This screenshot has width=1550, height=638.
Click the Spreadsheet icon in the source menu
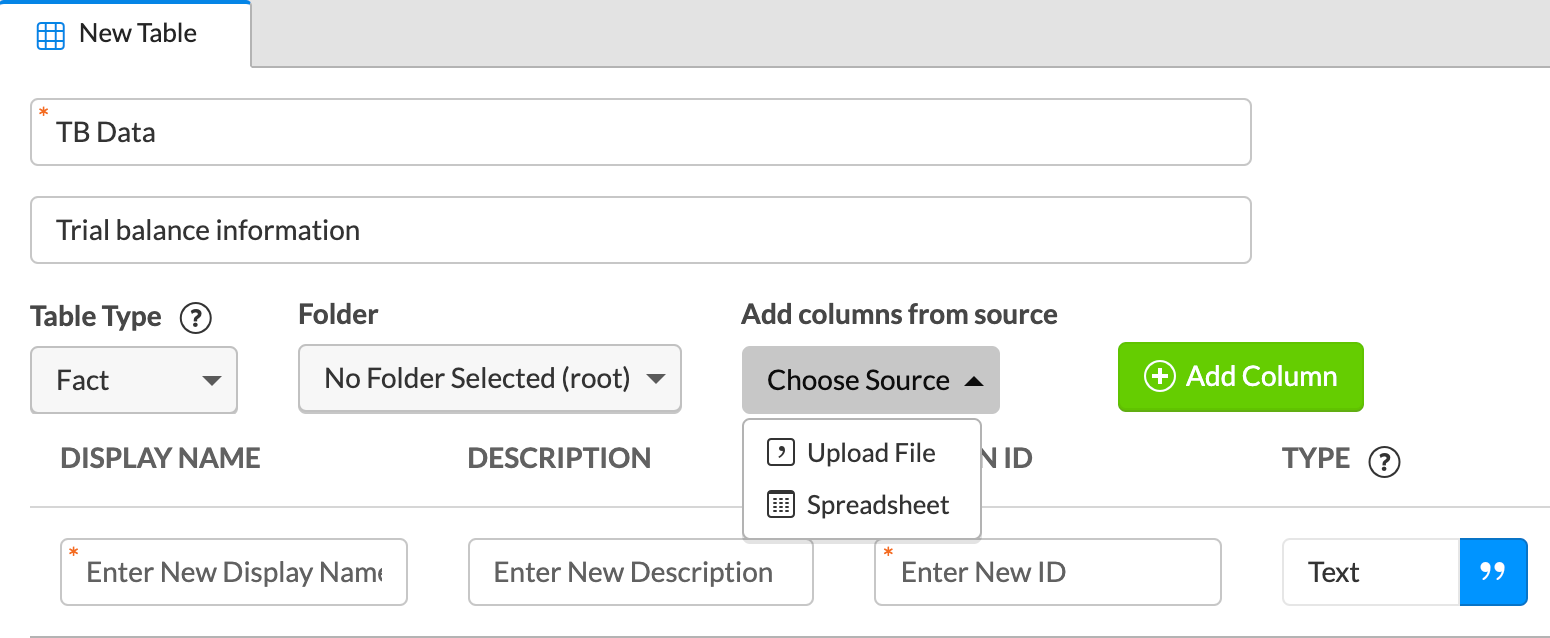[x=782, y=504]
